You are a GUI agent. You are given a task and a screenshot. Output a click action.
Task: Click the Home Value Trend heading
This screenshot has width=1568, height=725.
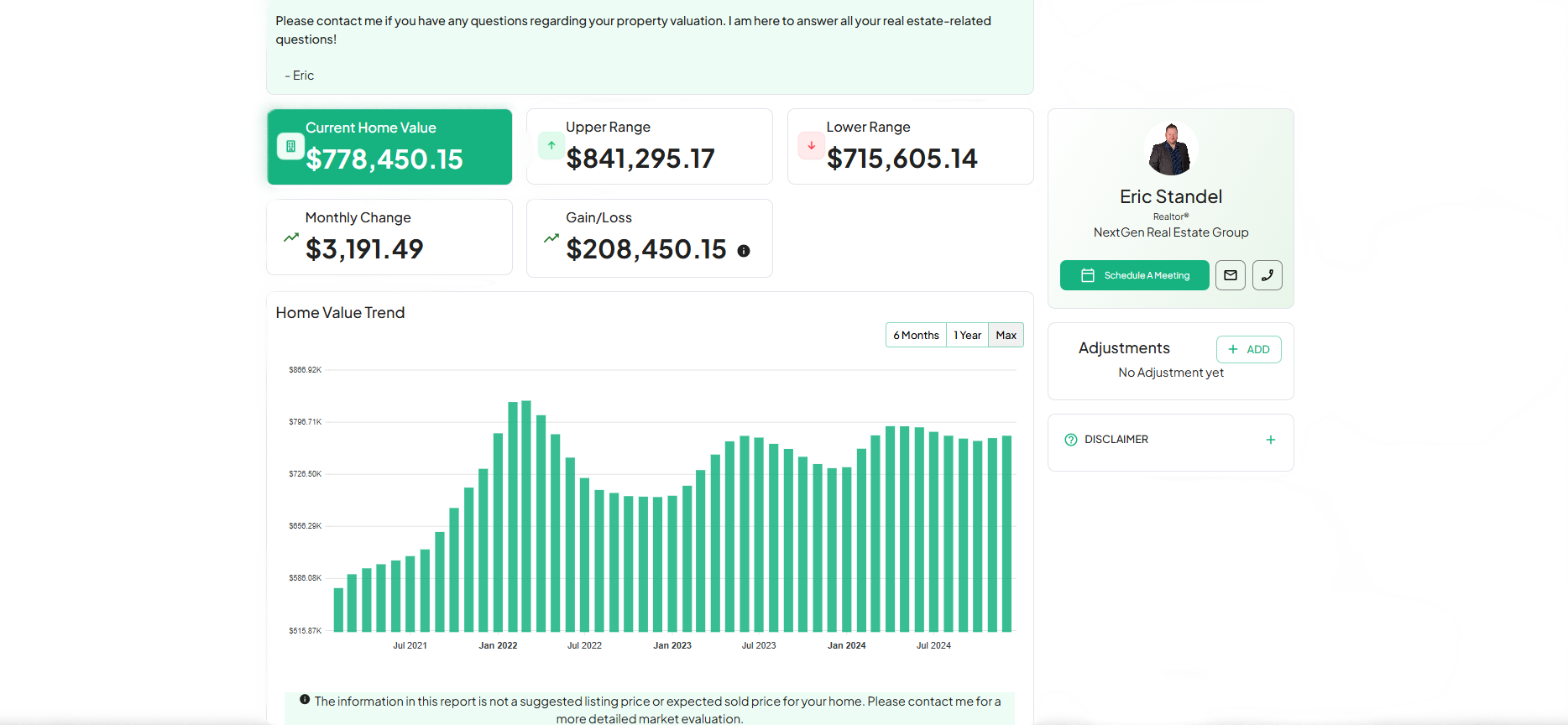340,312
